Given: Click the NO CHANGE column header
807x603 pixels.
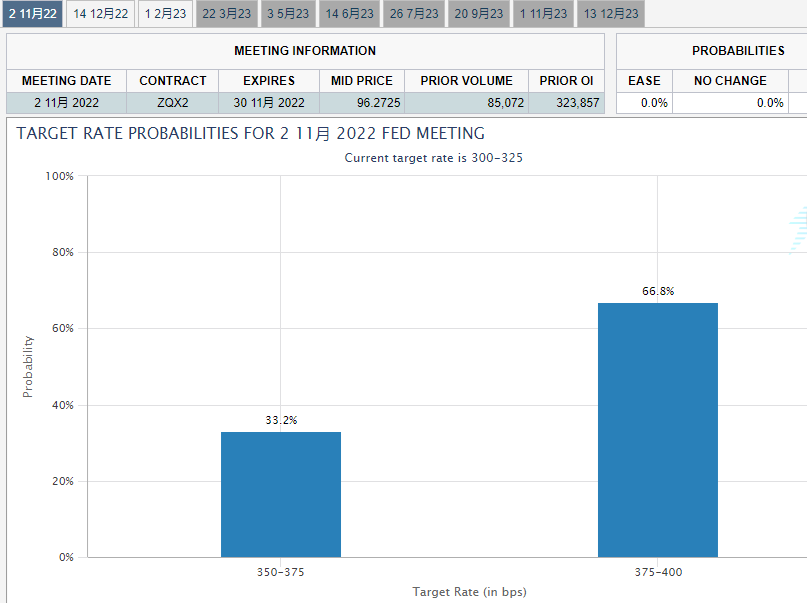Looking at the screenshot, I should [x=730, y=80].
